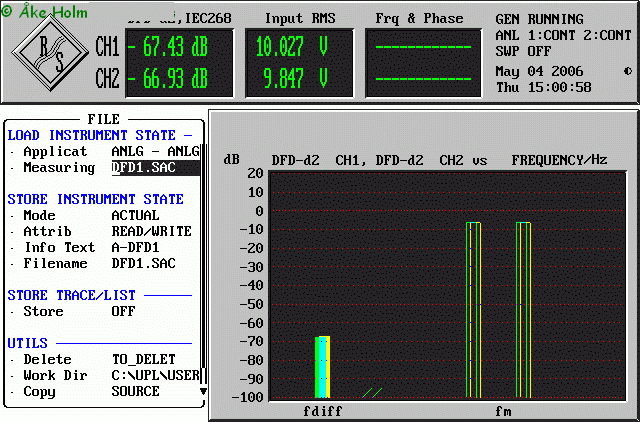Click the UTILS section heading
The height and width of the screenshot is (422, 640).
[27, 343]
